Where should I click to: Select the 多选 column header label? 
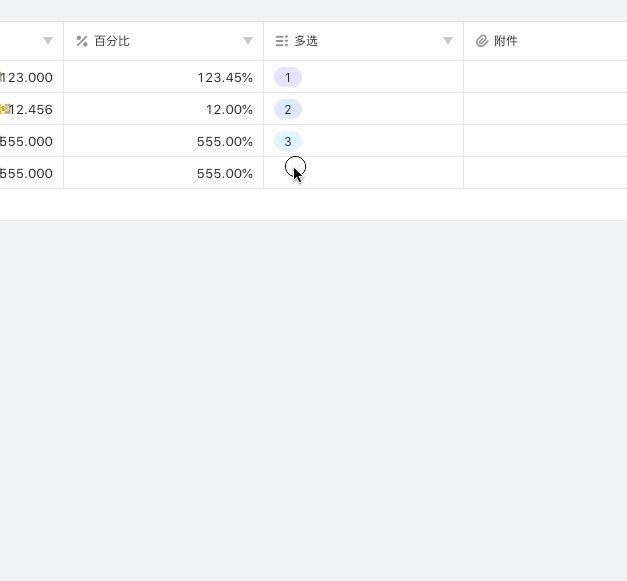306,41
